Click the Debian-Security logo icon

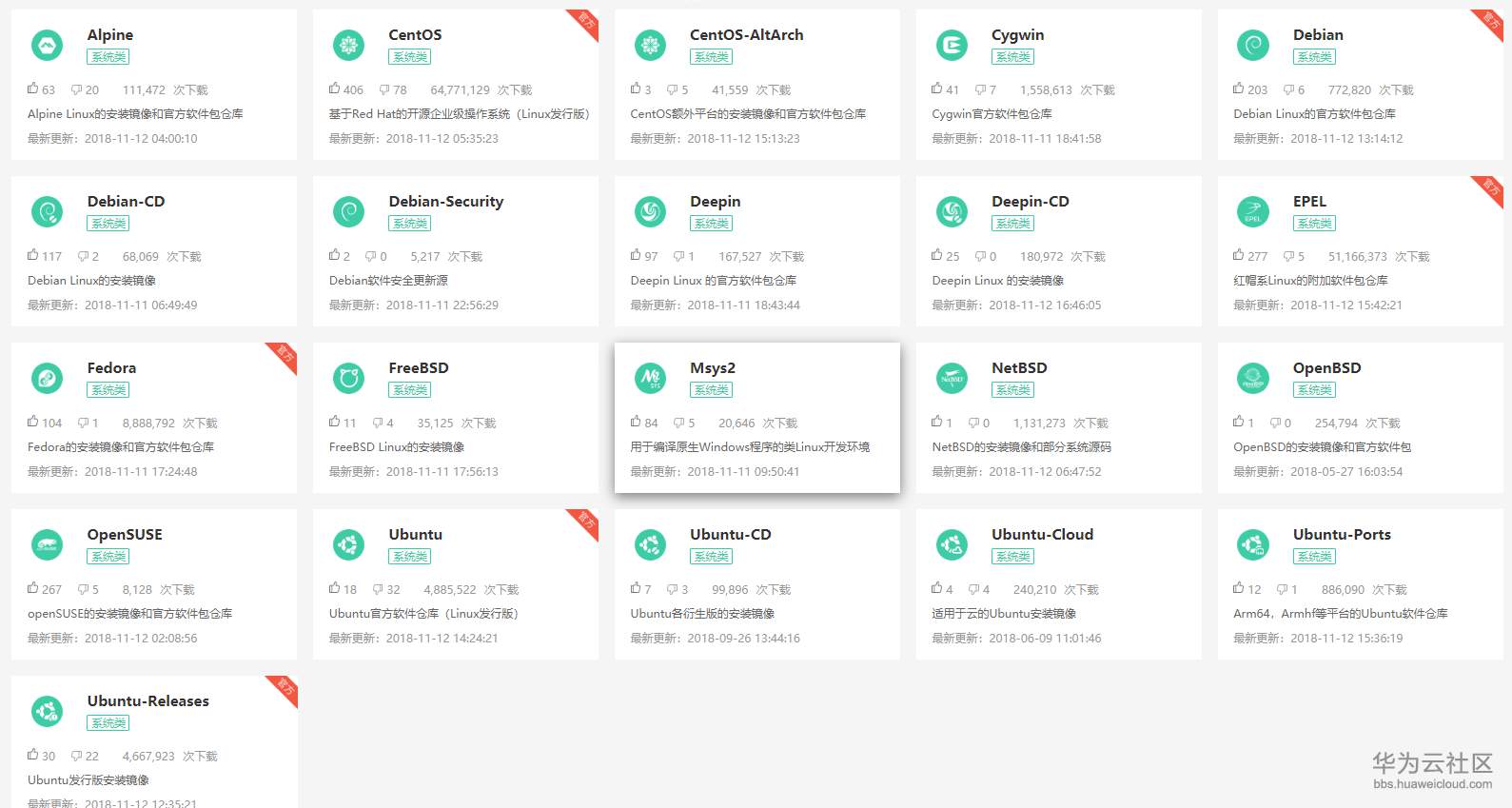coord(348,211)
